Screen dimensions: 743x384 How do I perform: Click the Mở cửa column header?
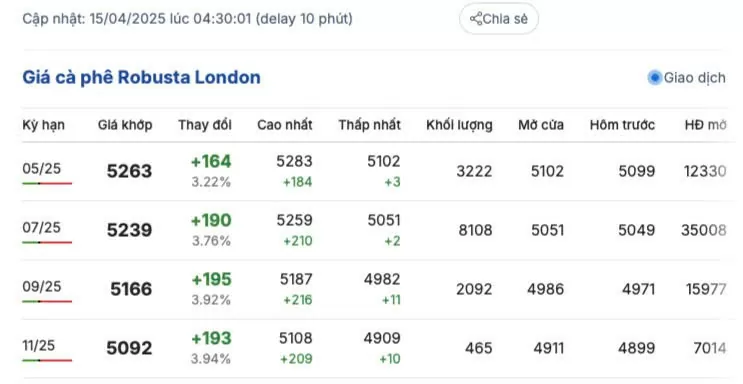[x=541, y=125]
